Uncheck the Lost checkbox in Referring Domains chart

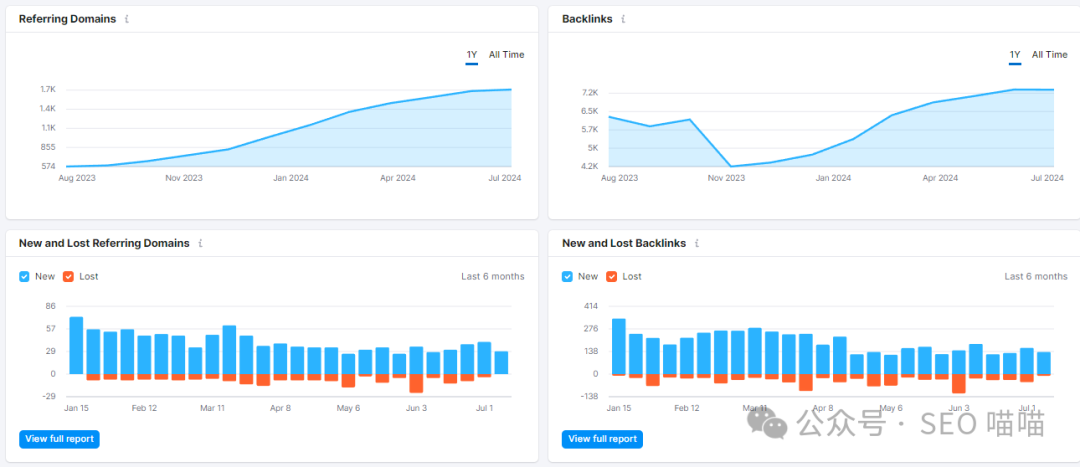tap(68, 276)
